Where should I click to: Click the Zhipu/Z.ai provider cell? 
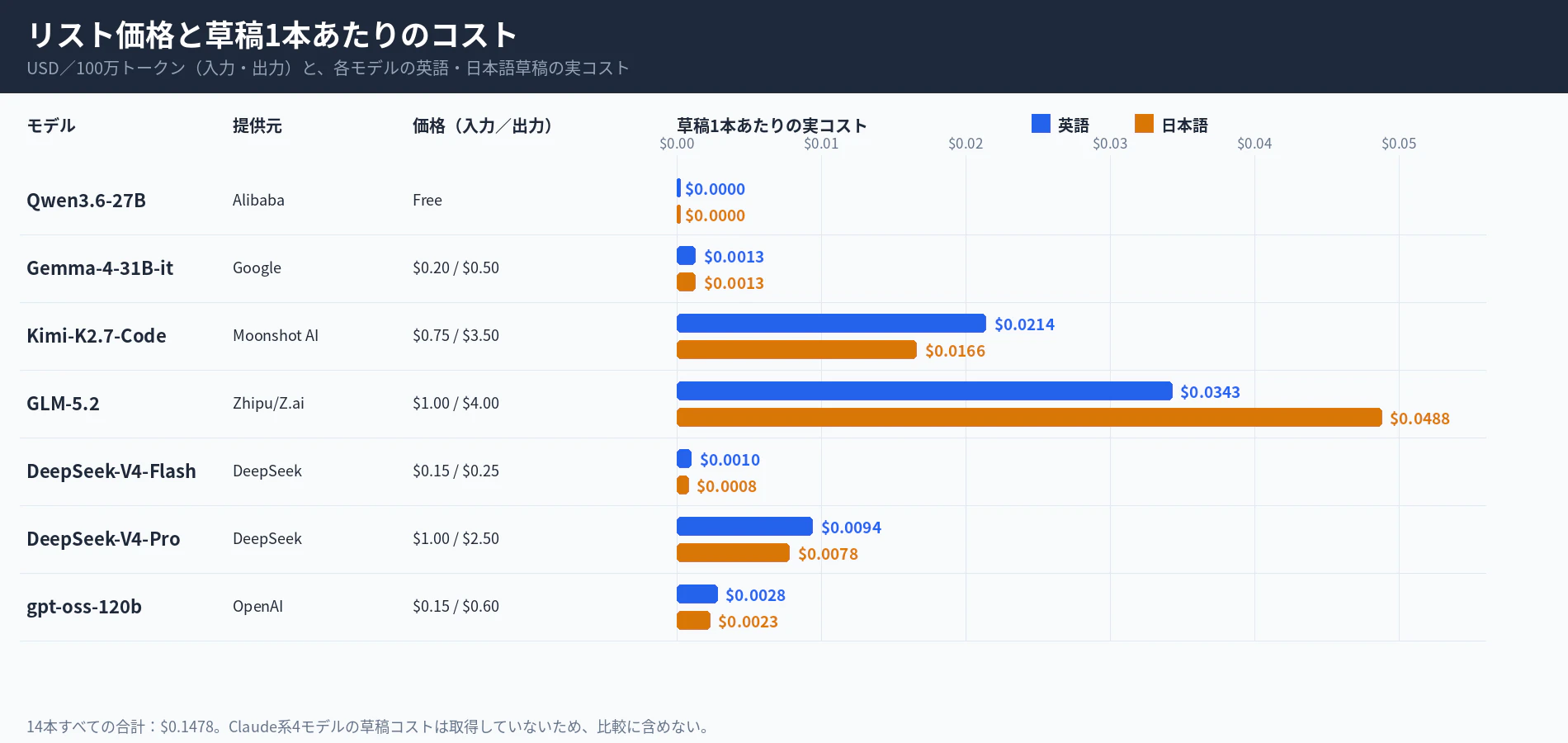click(268, 403)
